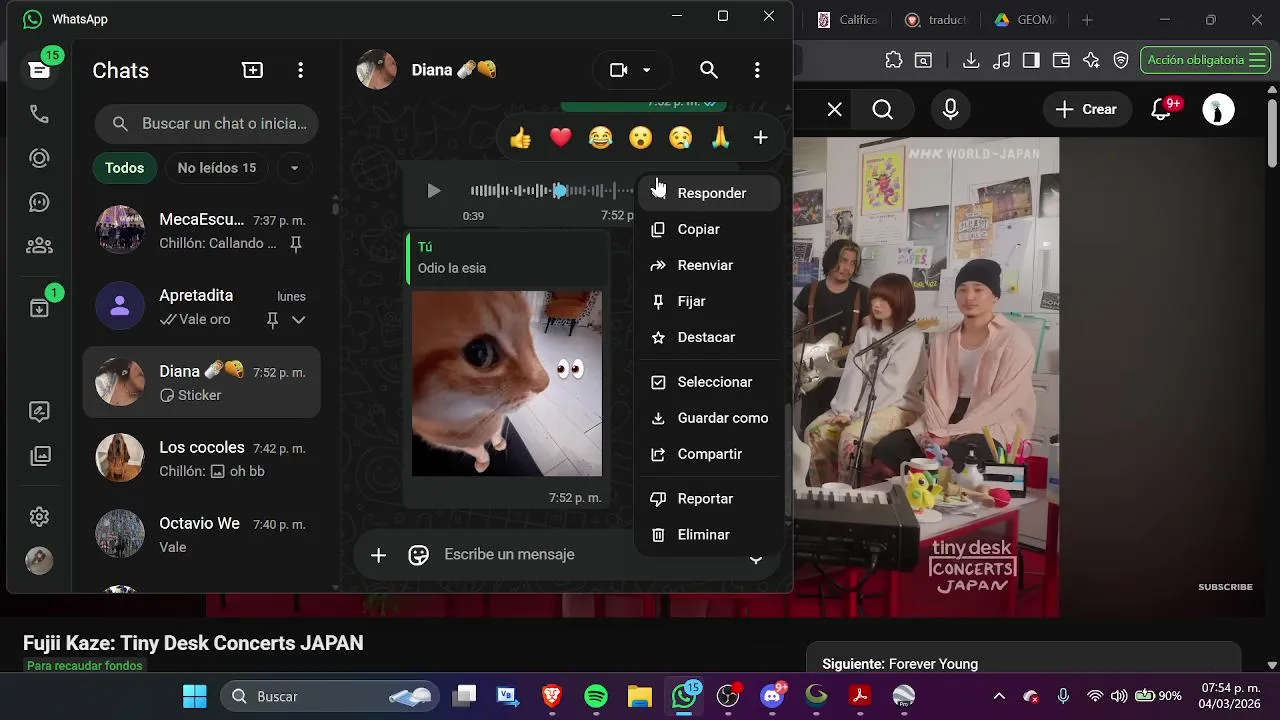Play the 0:39 voice message
The image size is (1280, 720).
(433, 190)
